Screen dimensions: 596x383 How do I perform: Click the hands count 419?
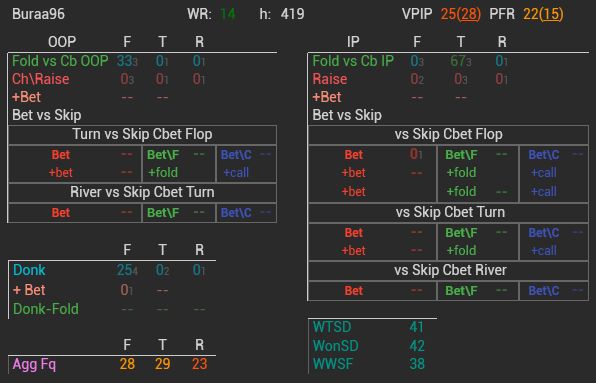point(292,14)
